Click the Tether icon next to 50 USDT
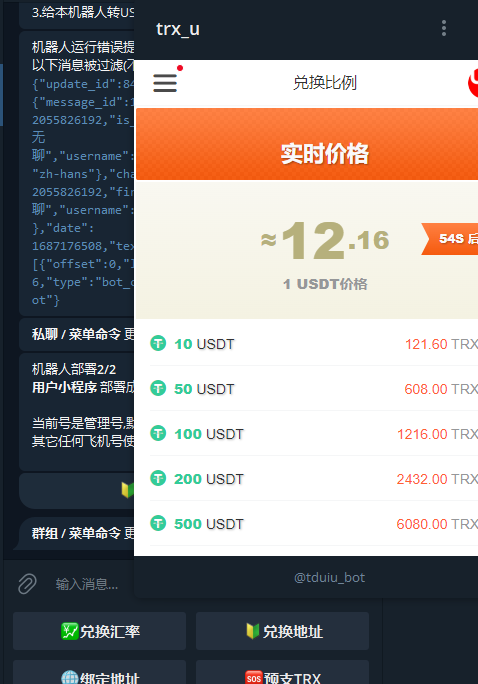This screenshot has height=684, width=478. 158,388
